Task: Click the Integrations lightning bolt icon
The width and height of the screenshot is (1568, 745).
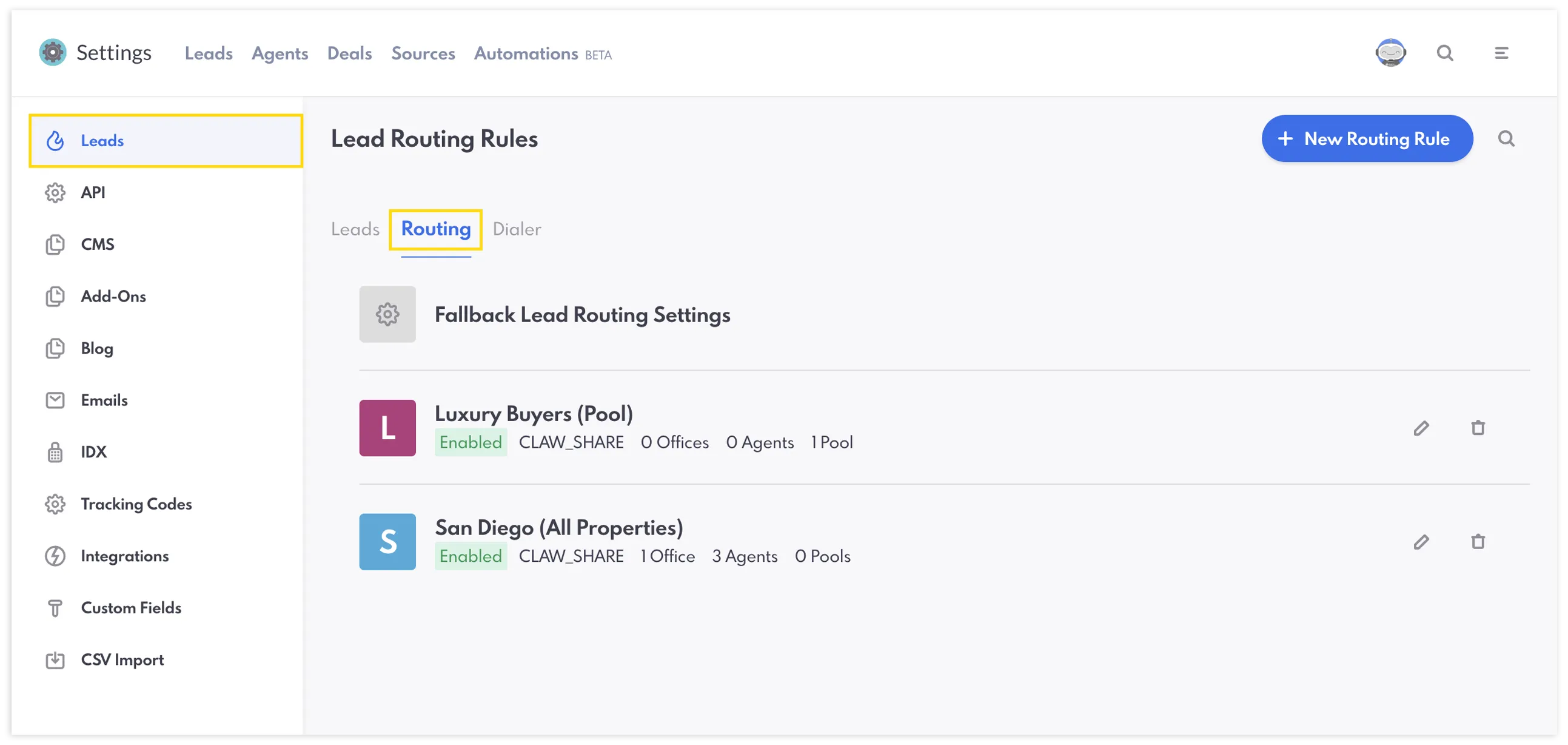Action: tap(55, 556)
